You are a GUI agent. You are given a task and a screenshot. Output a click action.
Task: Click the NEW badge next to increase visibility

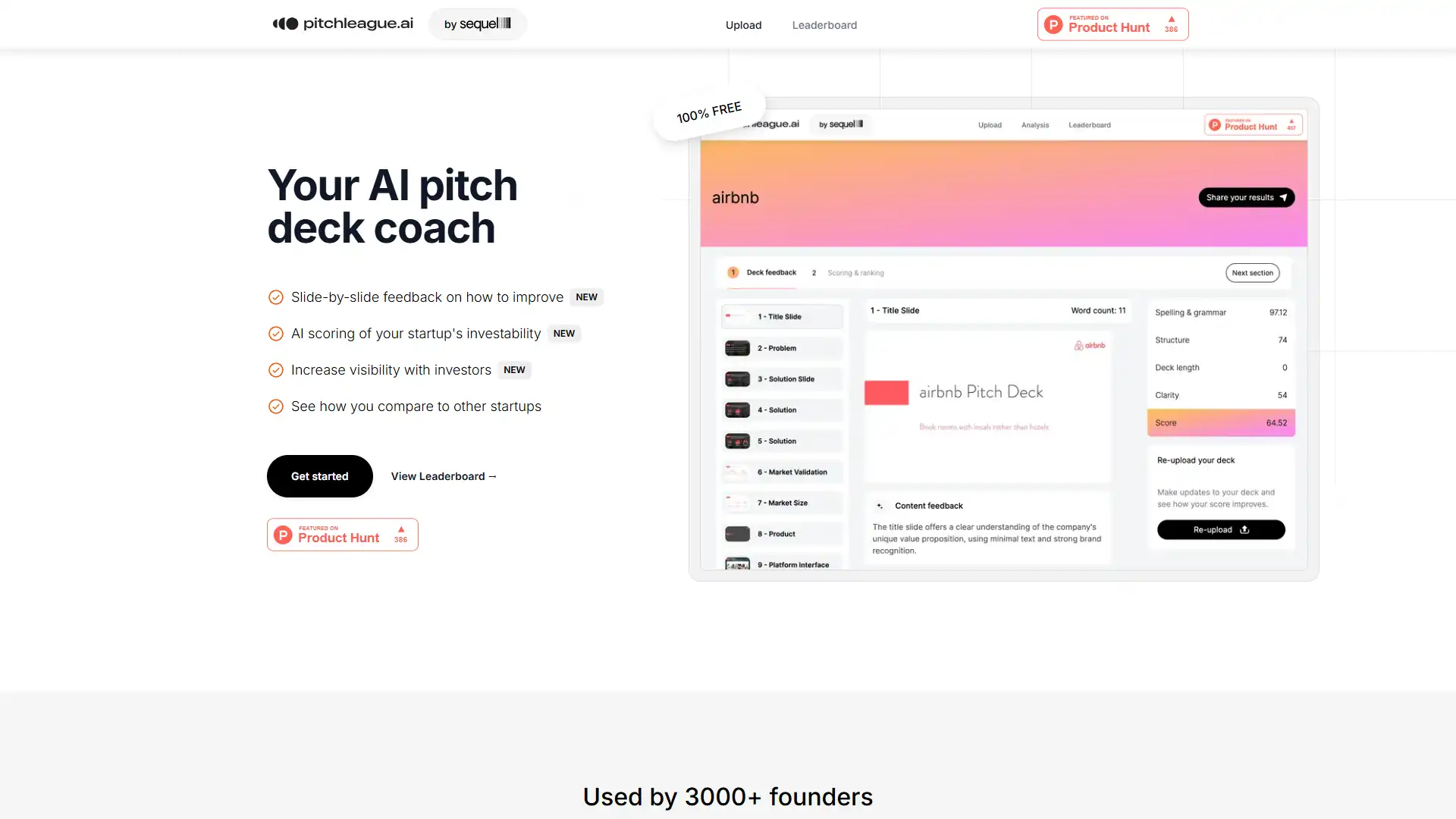click(514, 369)
